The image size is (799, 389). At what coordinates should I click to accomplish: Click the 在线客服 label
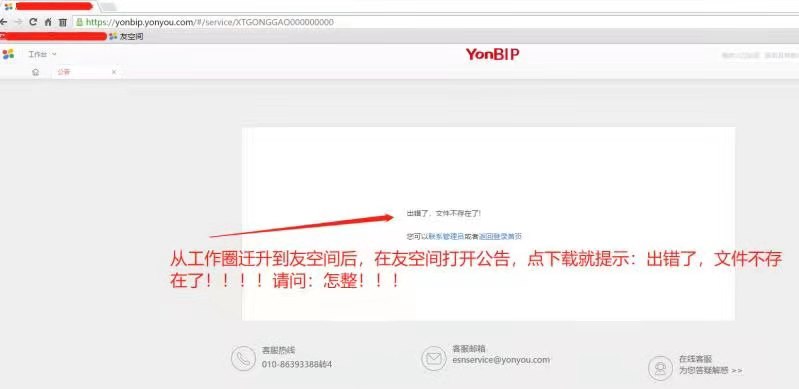[x=695, y=359]
